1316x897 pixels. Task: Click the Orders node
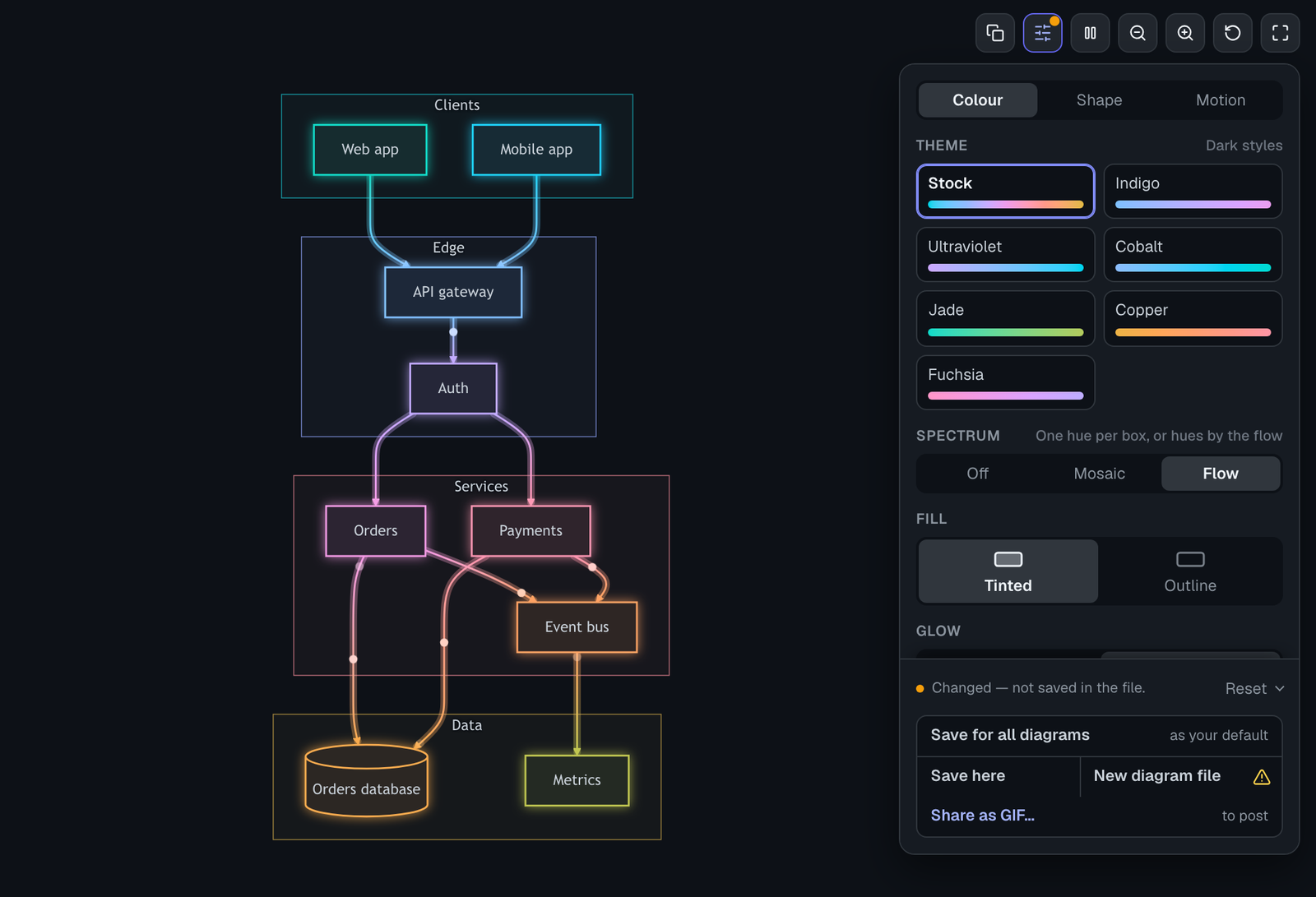(x=376, y=531)
